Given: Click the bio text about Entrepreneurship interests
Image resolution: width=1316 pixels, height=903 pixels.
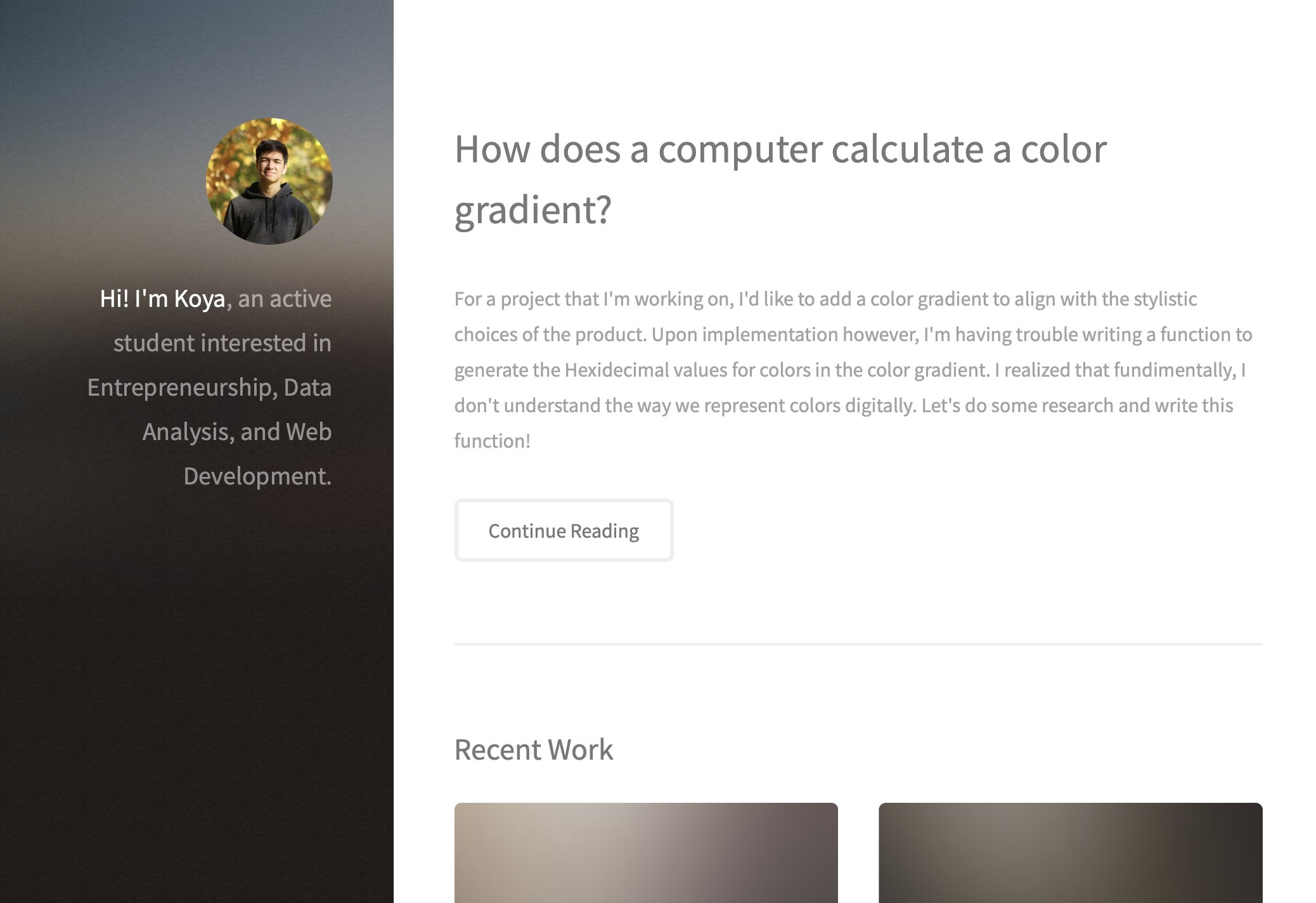Looking at the screenshot, I should (x=209, y=387).
